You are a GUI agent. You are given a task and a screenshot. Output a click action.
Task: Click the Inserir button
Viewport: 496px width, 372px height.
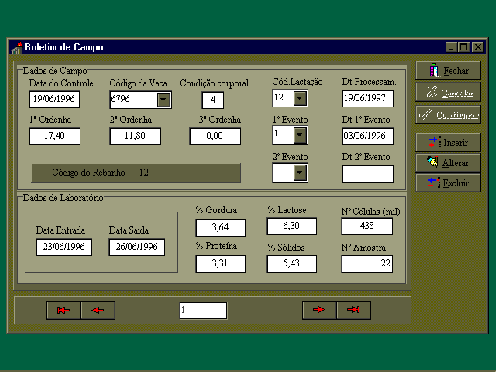tap(448, 142)
